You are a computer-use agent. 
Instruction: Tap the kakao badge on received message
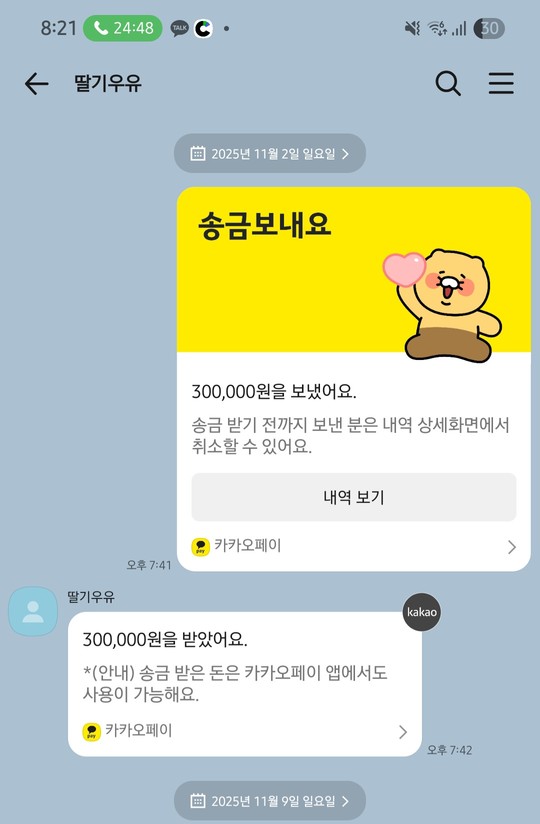tap(421, 612)
